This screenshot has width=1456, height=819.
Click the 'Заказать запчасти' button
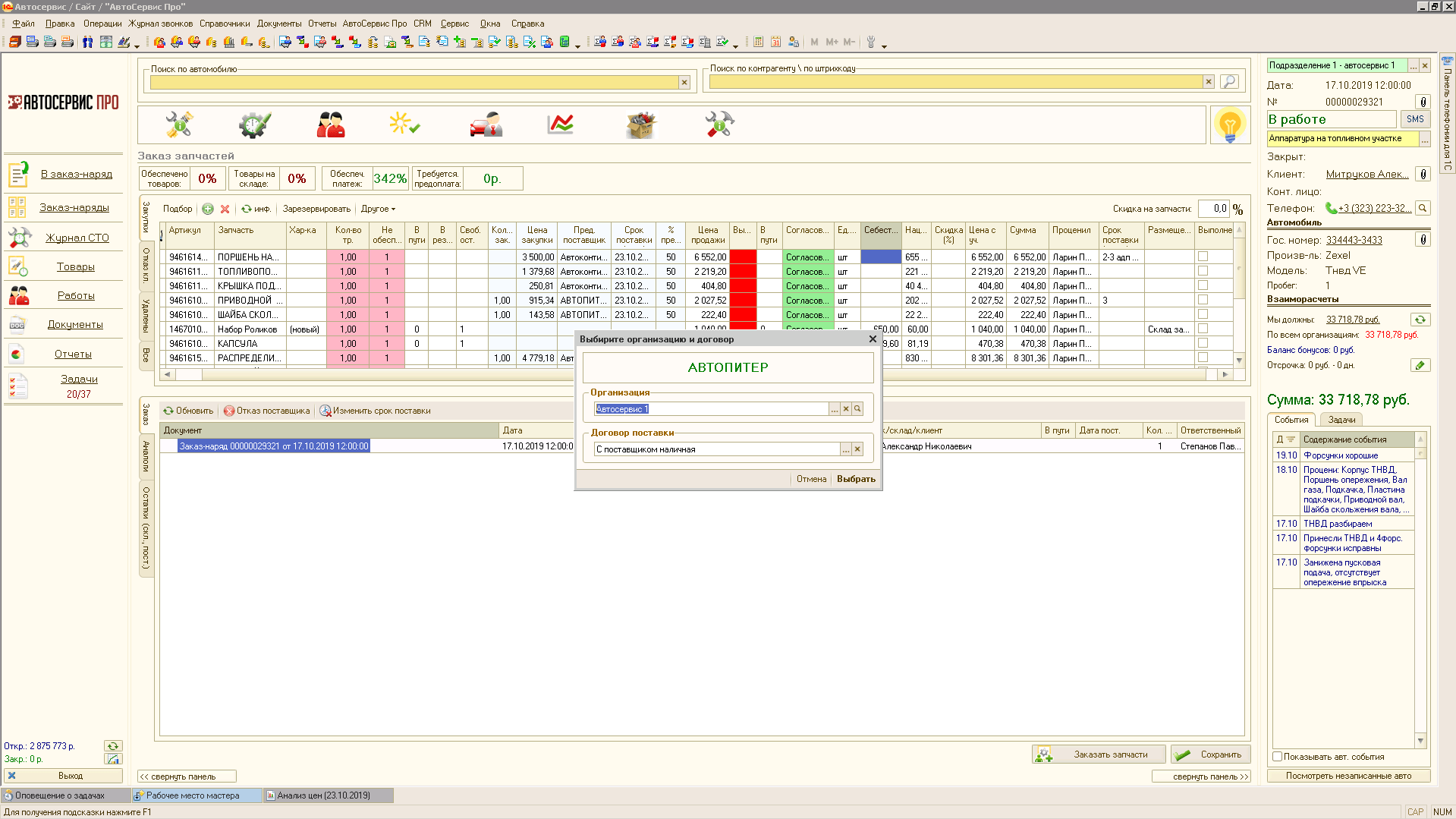click(x=1099, y=754)
